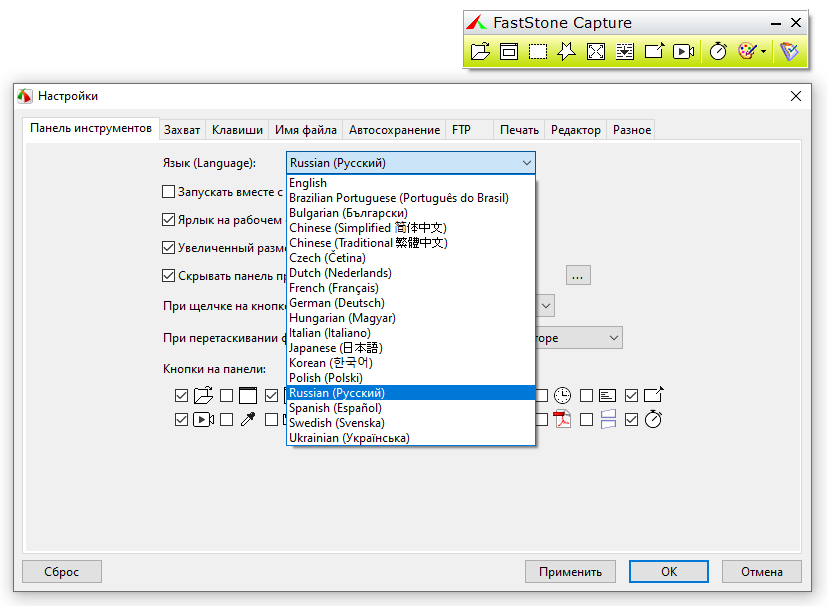Click join images purple icon in buttons row
Viewport: 828px width, 606px height.
click(608, 420)
